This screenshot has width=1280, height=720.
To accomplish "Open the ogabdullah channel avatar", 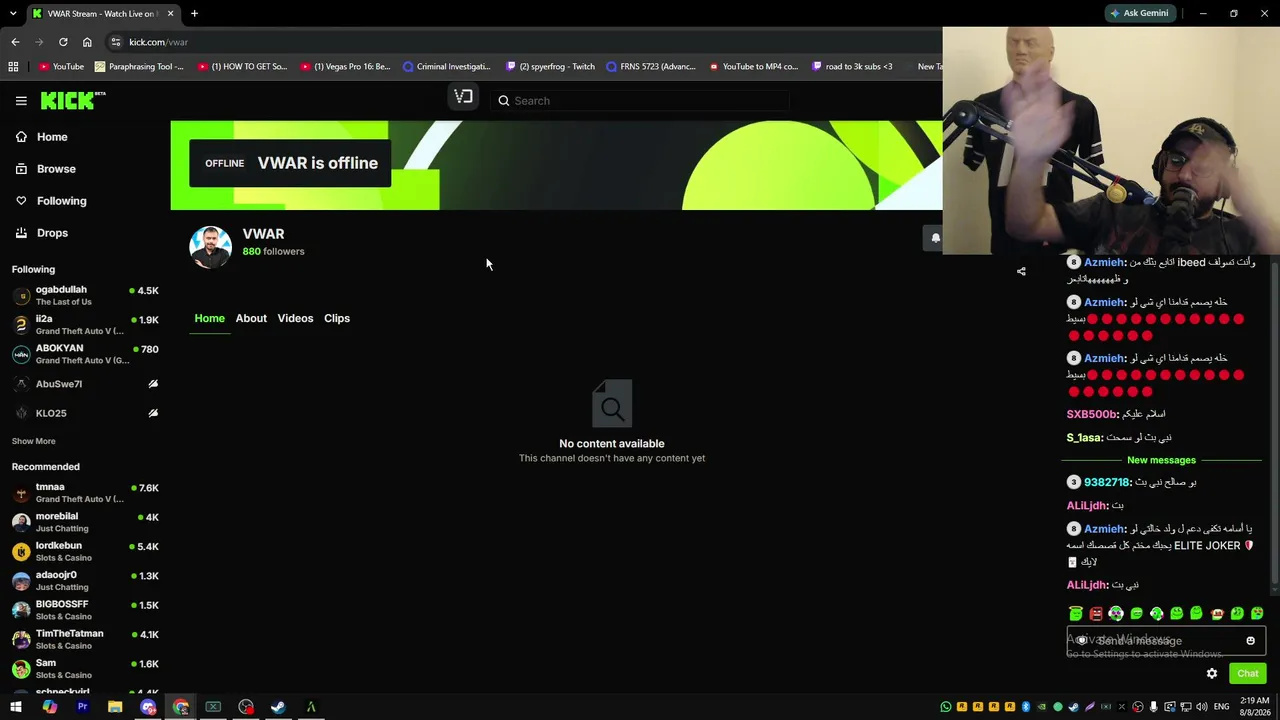I will click(21, 296).
